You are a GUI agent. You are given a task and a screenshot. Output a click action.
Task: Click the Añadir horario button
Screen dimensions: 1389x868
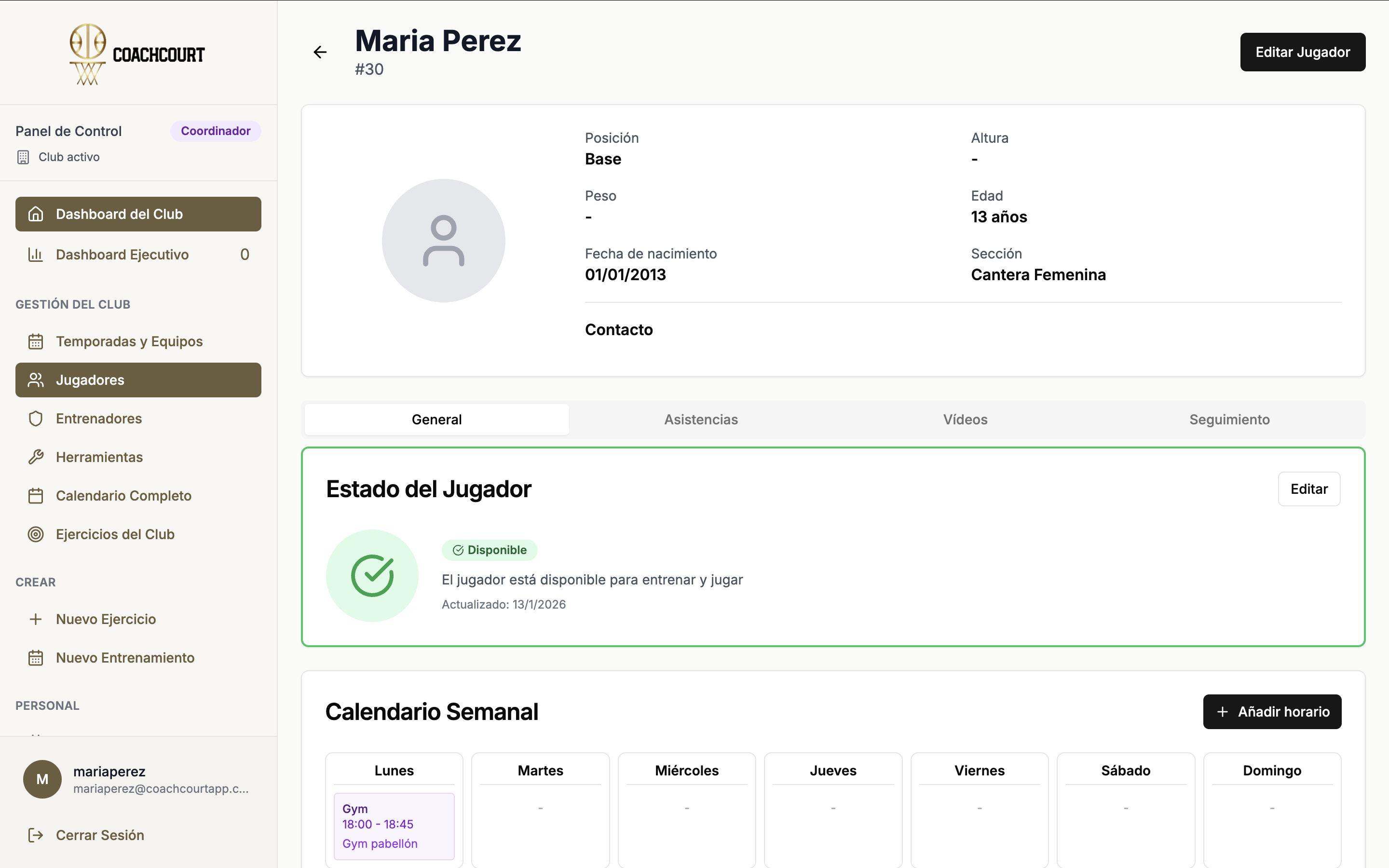pyautogui.click(x=1272, y=711)
